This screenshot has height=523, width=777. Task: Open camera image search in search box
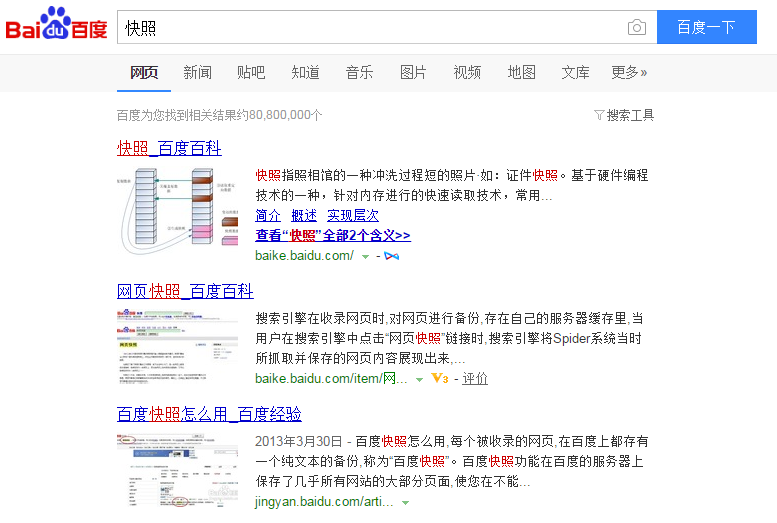pos(636,27)
